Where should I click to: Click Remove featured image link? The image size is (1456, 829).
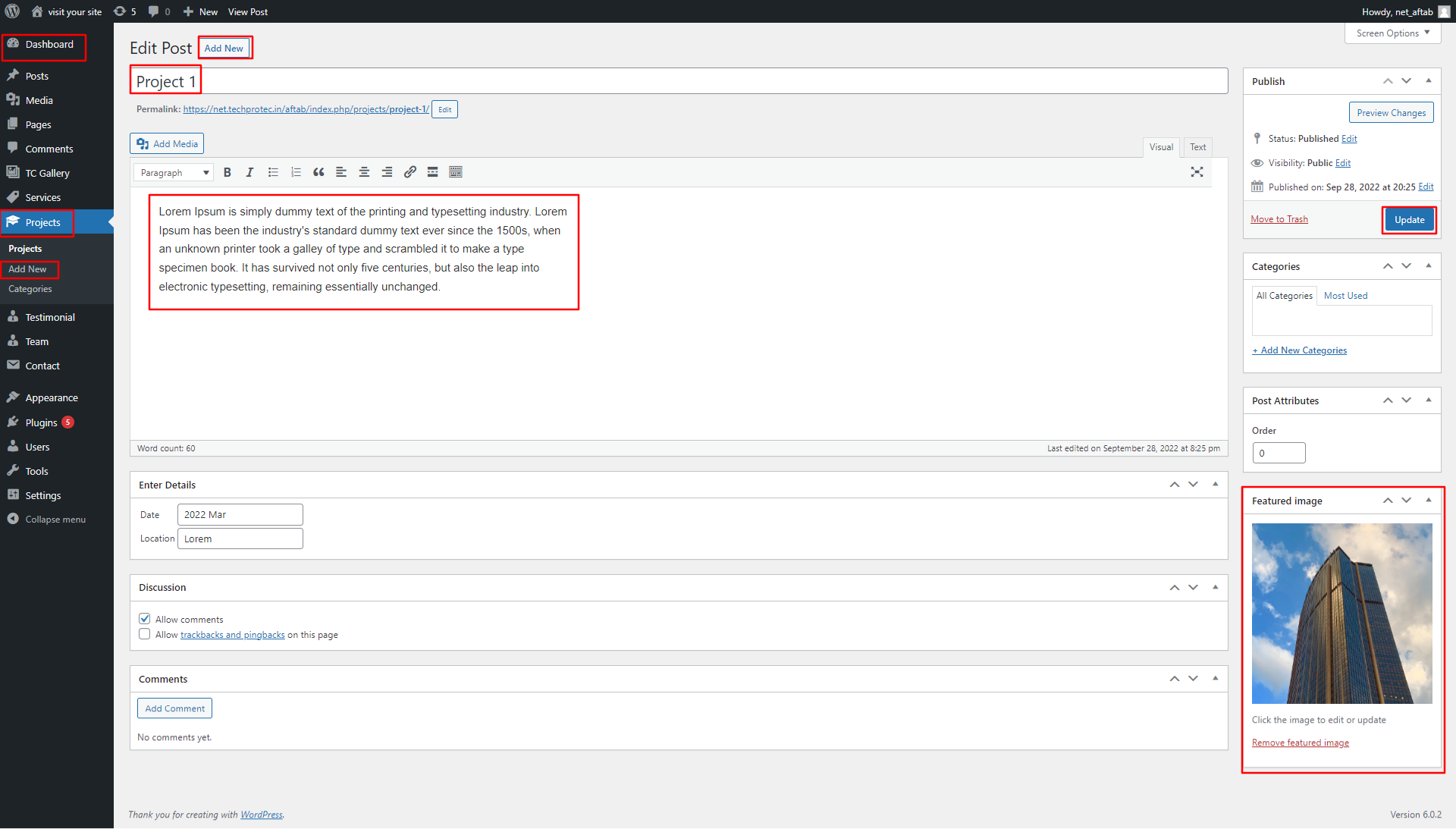tap(1300, 742)
